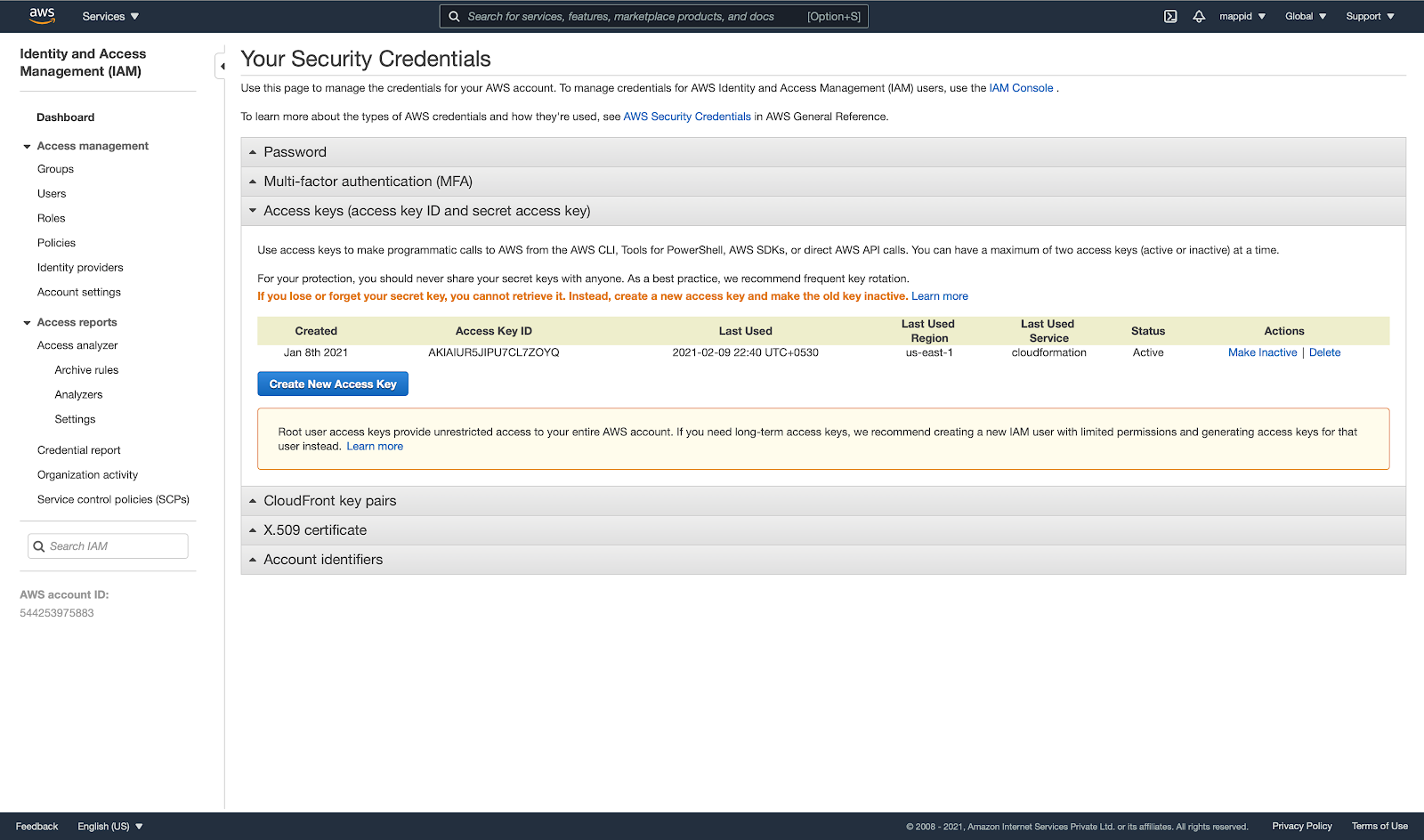Image resolution: width=1424 pixels, height=840 pixels.
Task: Click the Create New Access Key button
Action: [x=333, y=384]
